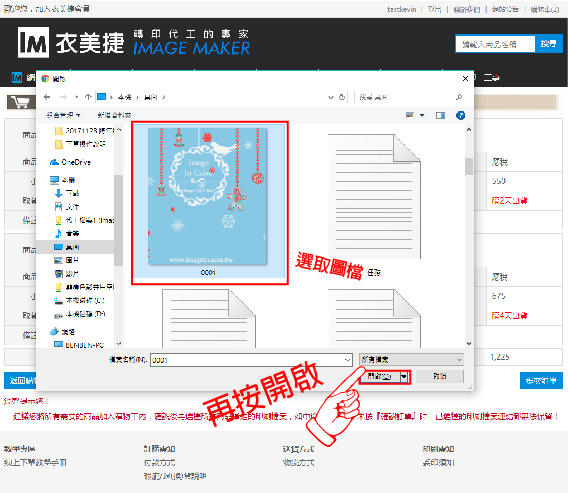This screenshot has width=568, height=493.
Task: Select document file below 0001 thumbnail
Action: point(209,318)
